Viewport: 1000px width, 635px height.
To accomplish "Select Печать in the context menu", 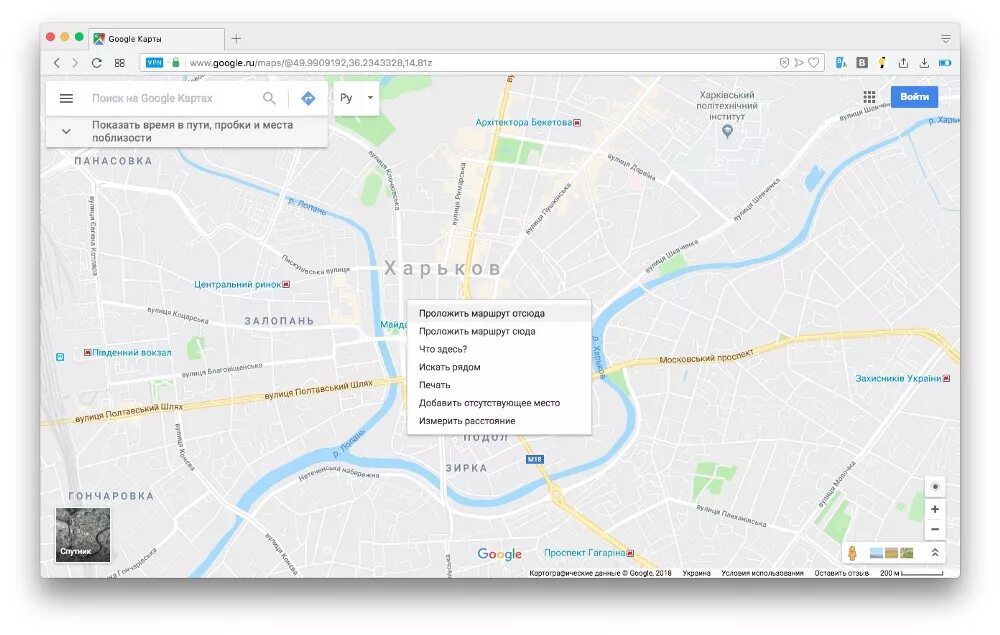I will point(499,384).
